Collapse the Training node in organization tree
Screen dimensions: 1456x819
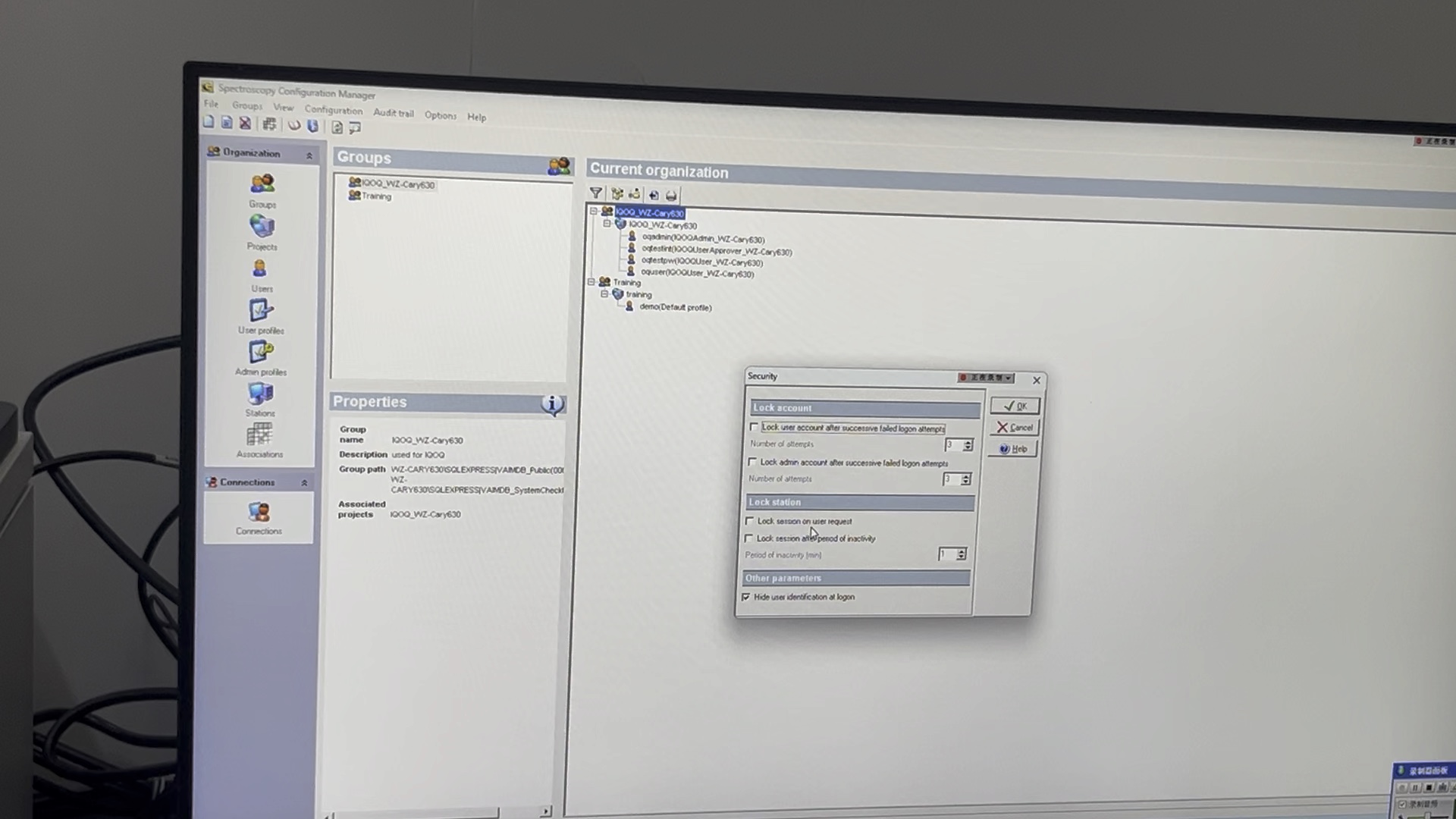tap(591, 281)
